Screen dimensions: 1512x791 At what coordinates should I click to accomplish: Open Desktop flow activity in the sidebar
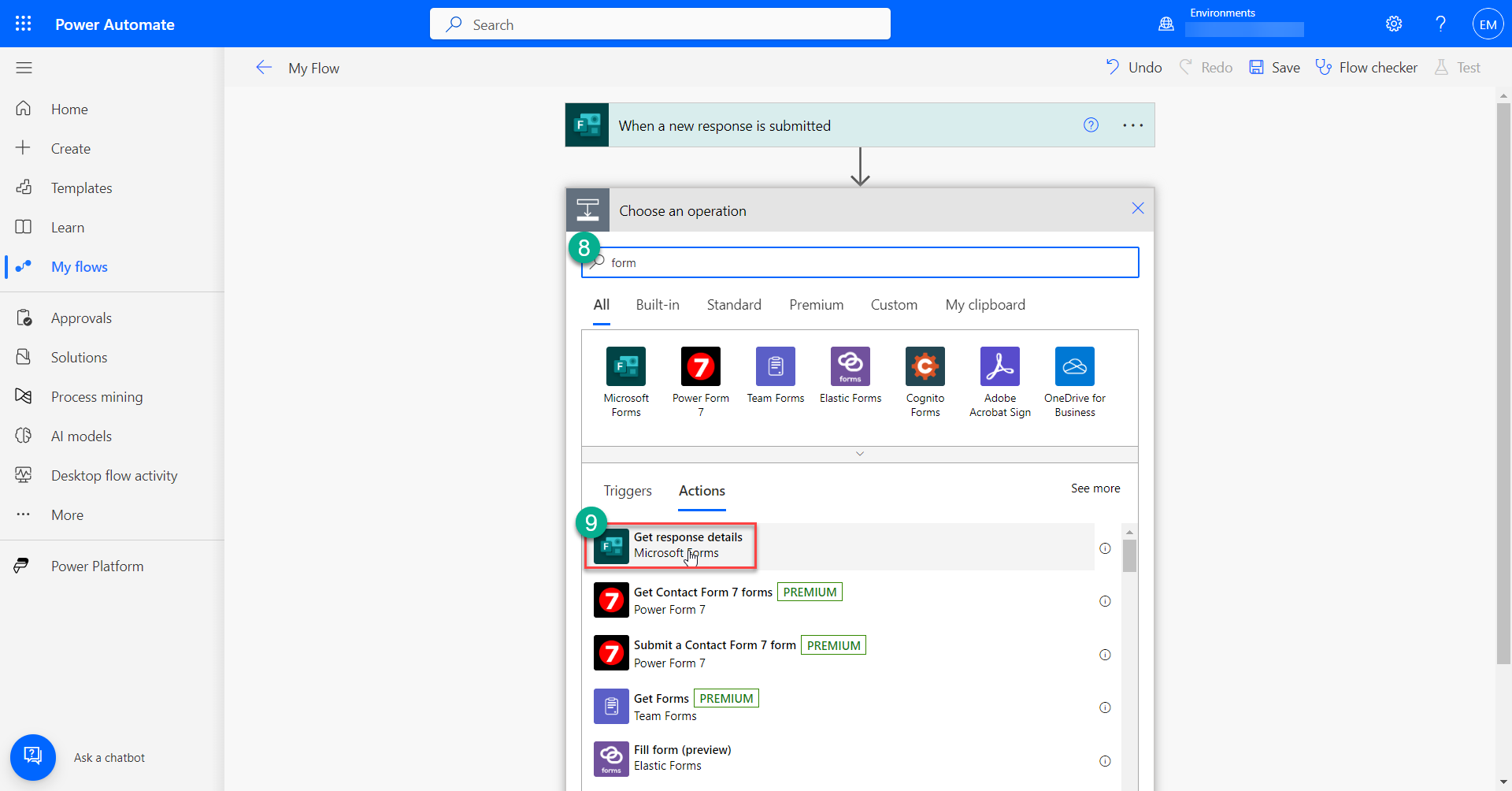(112, 475)
